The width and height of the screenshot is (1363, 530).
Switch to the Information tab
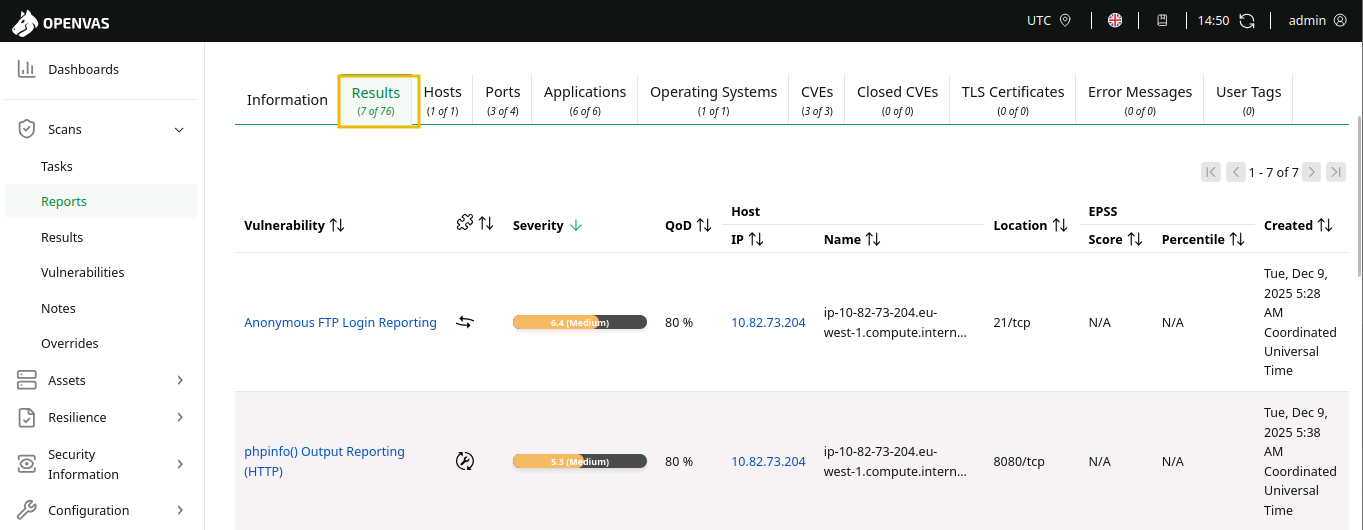(x=287, y=100)
